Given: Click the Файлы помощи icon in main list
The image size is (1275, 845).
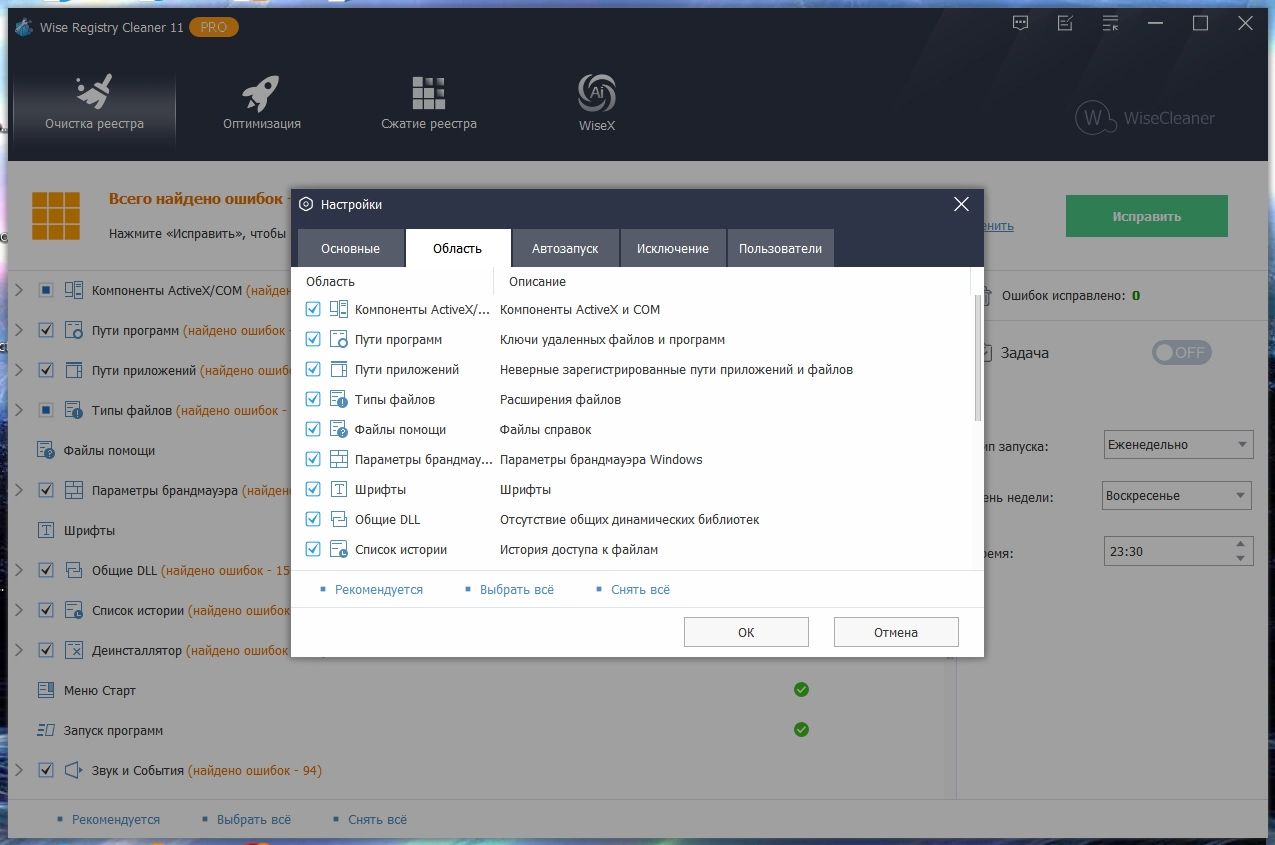Looking at the screenshot, I should [46, 450].
